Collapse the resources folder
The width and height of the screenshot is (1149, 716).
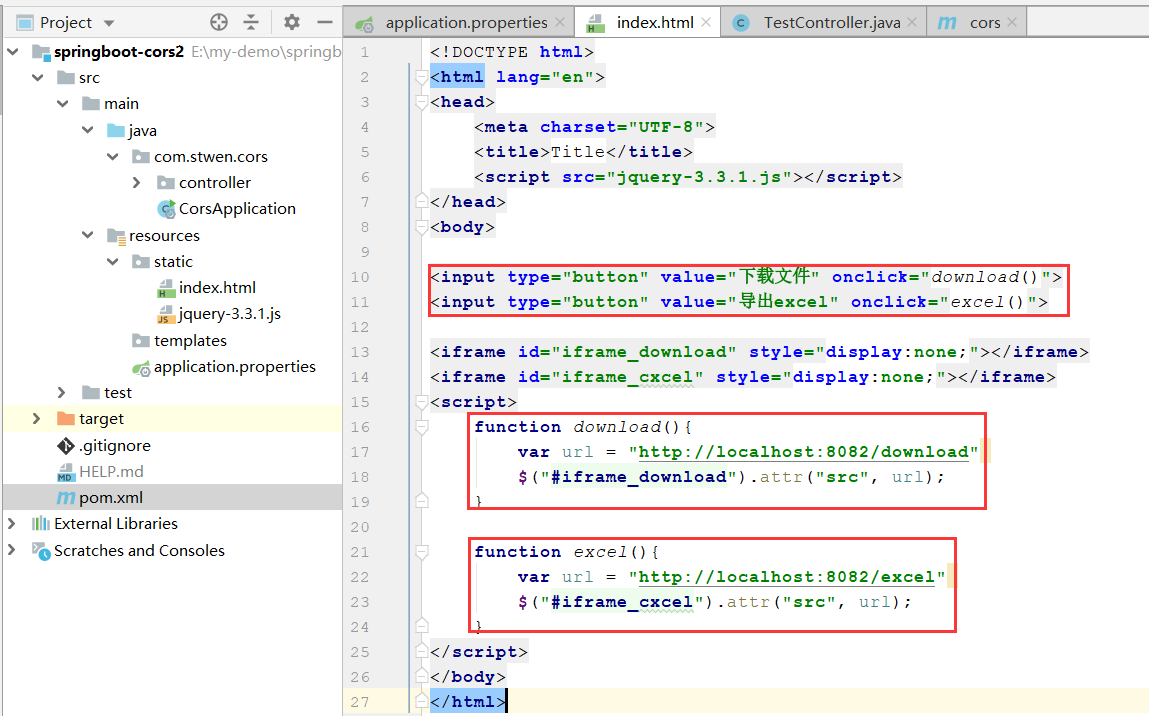[x=89, y=235]
